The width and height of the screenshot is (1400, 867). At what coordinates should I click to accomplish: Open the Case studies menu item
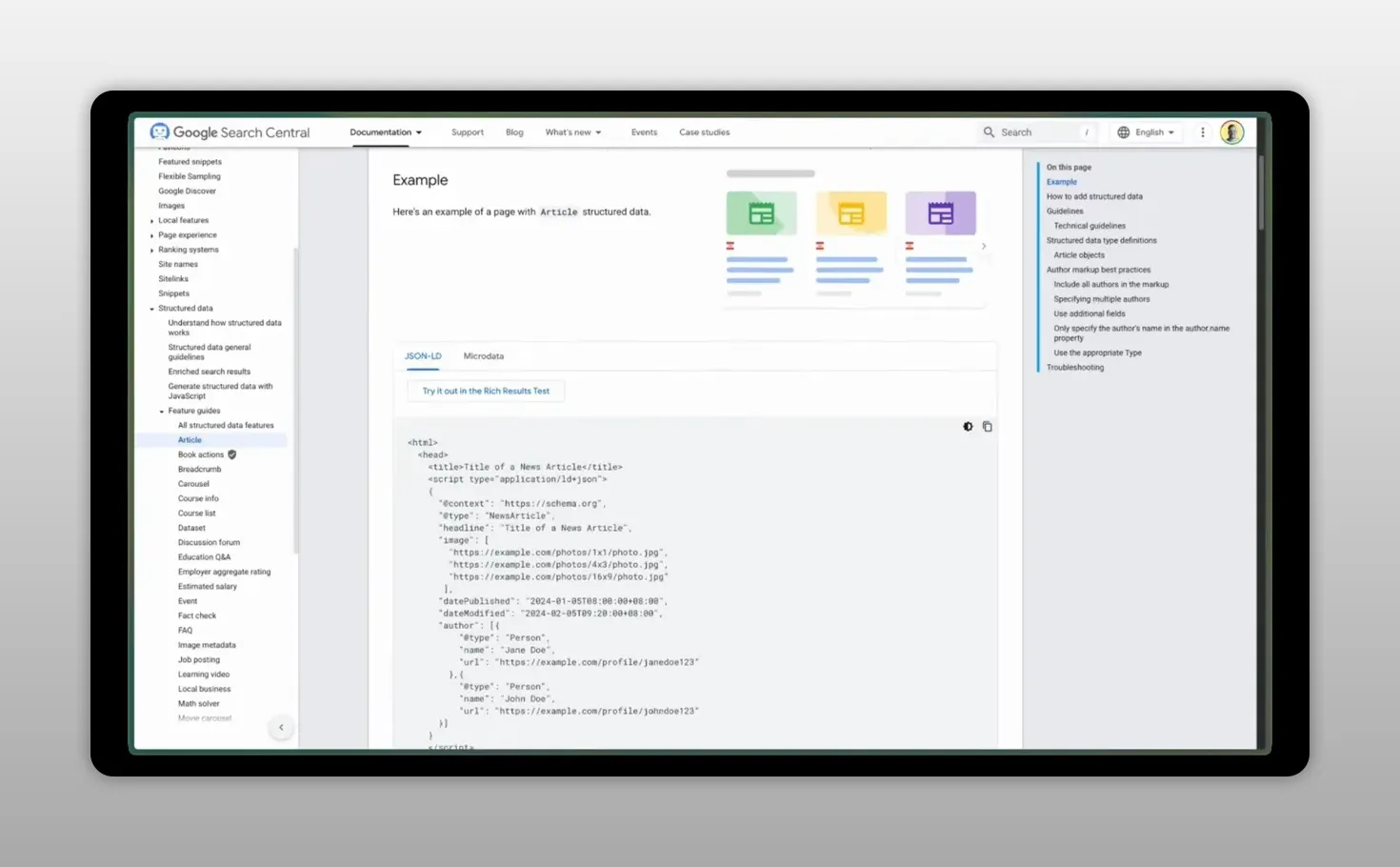[x=705, y=132]
